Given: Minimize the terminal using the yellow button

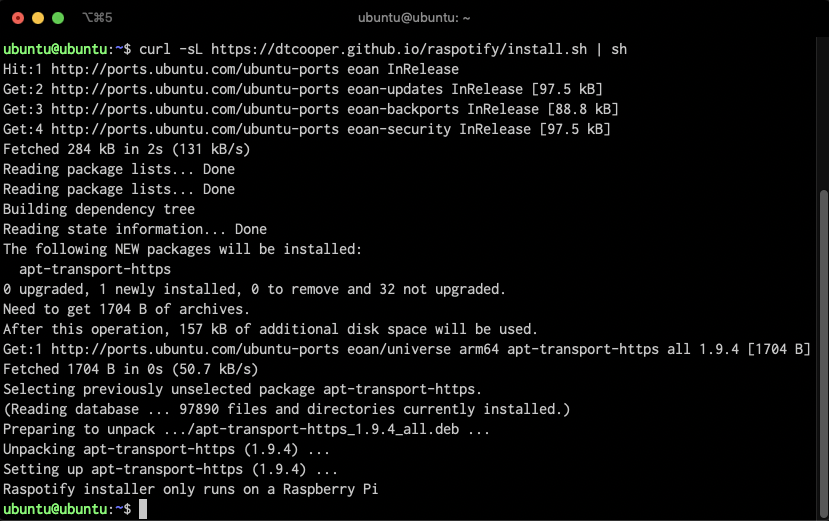Looking at the screenshot, I should tap(38, 18).
